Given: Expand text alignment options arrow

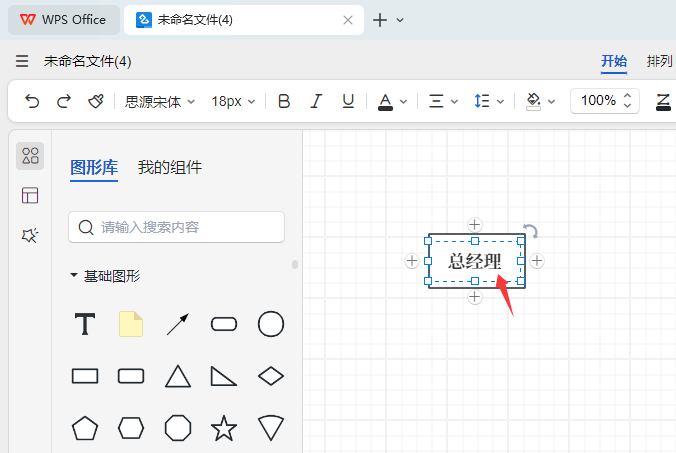Looking at the screenshot, I should click(x=454, y=102).
